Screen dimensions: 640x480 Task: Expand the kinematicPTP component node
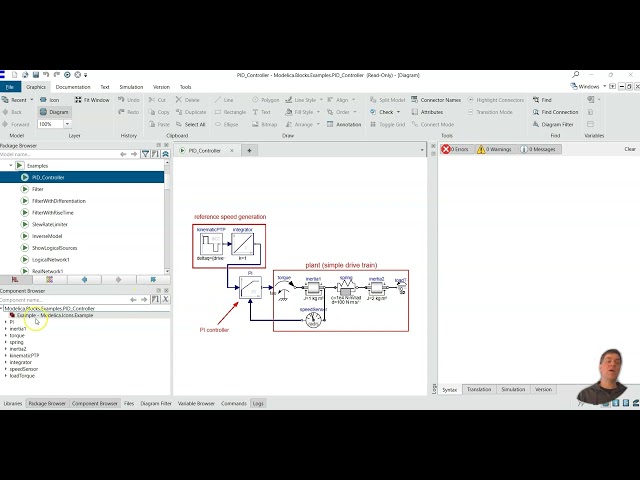(5, 356)
